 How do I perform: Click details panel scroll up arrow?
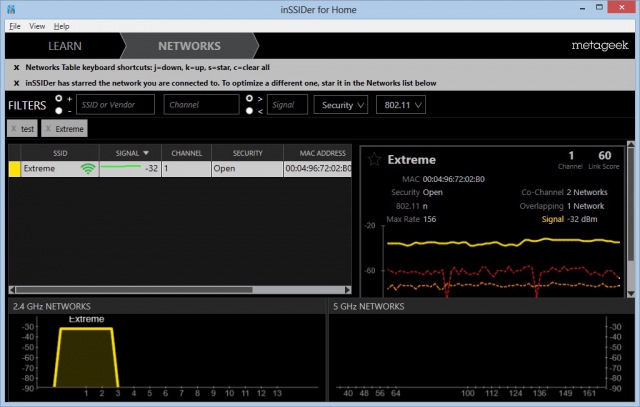(631, 144)
